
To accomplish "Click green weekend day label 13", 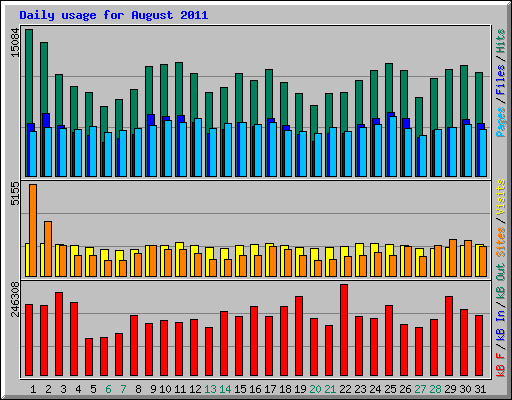I will tap(210, 389).
